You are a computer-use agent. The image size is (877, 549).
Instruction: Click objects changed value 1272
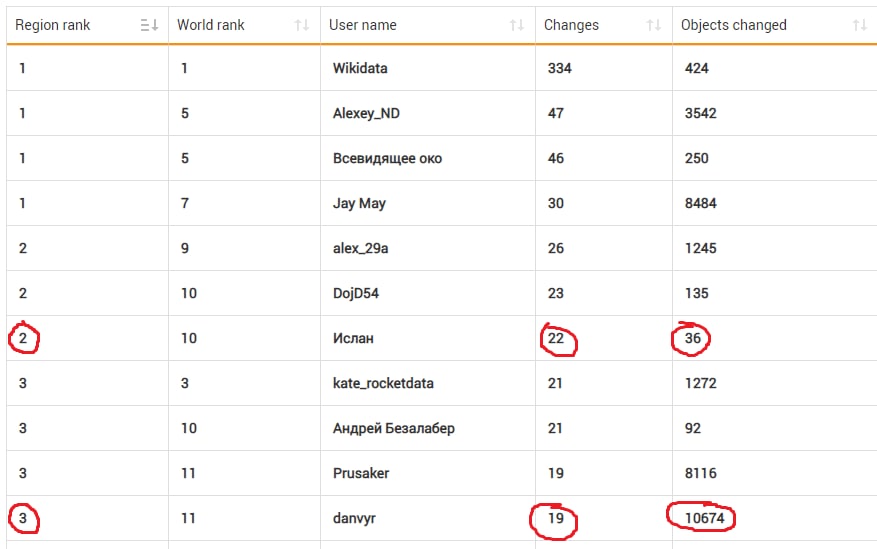[701, 384]
